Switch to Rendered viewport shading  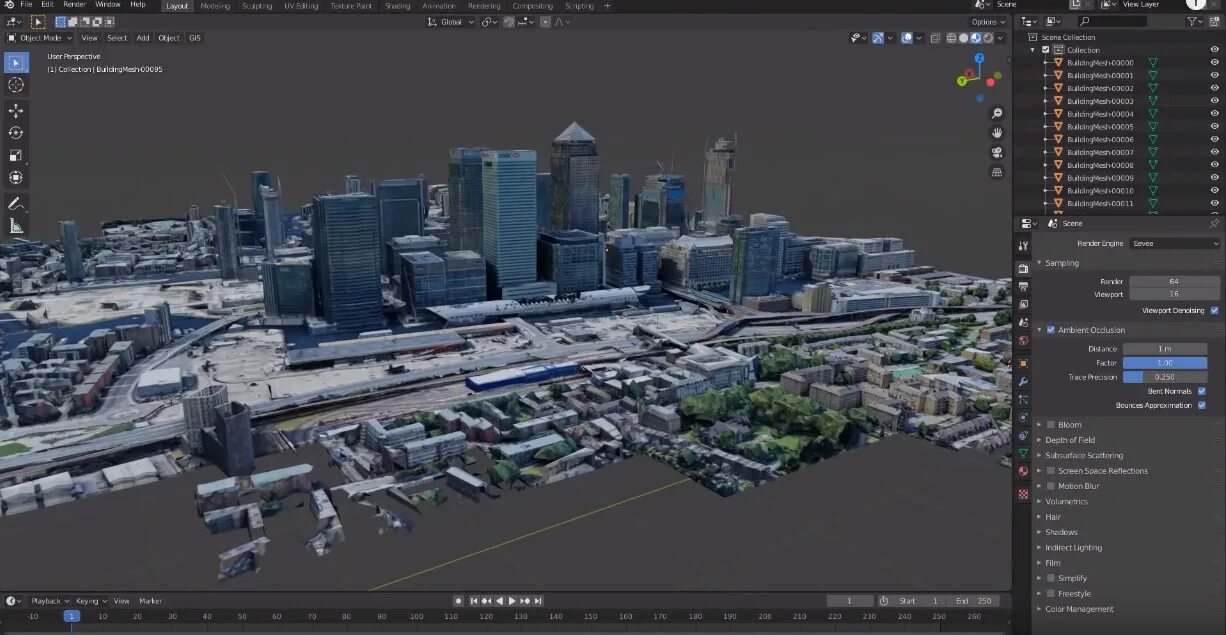coord(989,38)
